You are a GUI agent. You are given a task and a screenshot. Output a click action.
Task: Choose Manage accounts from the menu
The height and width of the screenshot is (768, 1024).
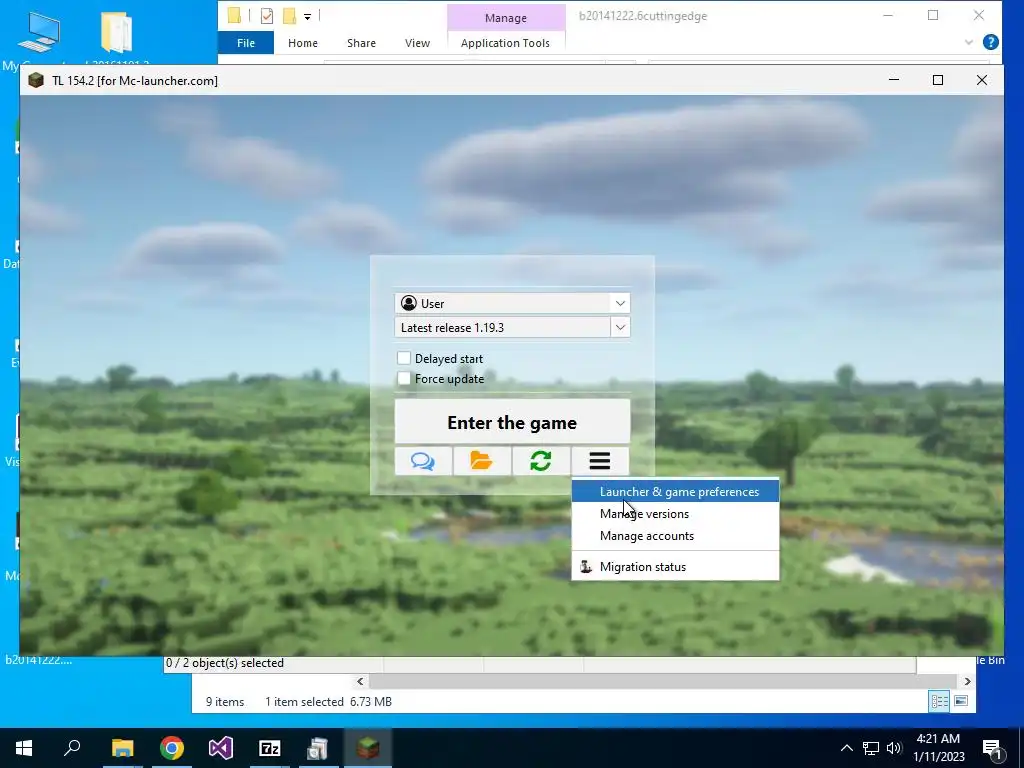675,536
